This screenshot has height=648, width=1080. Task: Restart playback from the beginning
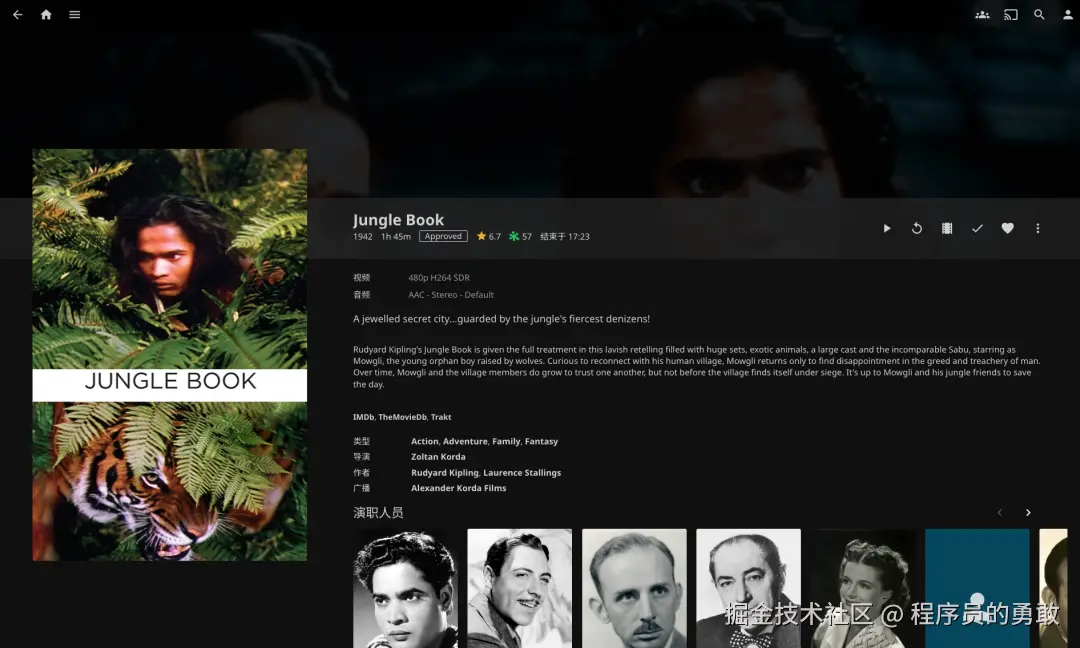click(x=917, y=229)
